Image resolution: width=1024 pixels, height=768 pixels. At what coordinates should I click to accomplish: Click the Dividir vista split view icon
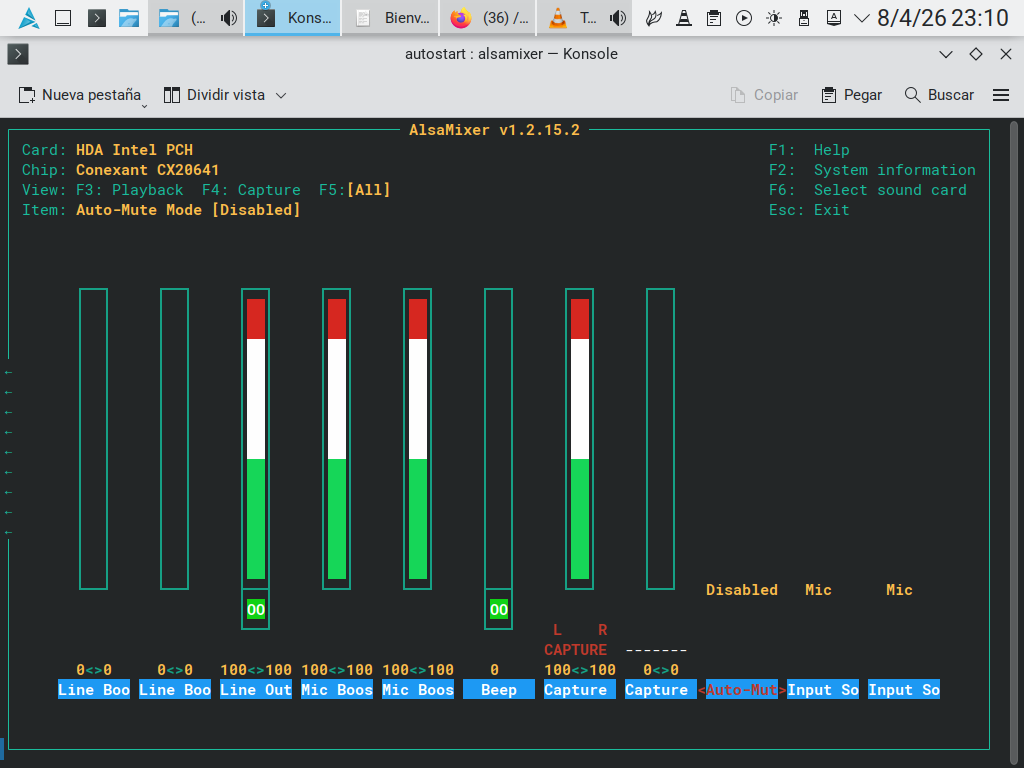pyautogui.click(x=172, y=95)
